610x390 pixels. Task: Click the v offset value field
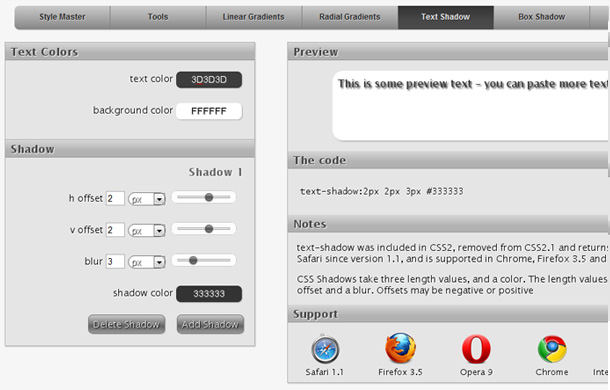tap(115, 230)
